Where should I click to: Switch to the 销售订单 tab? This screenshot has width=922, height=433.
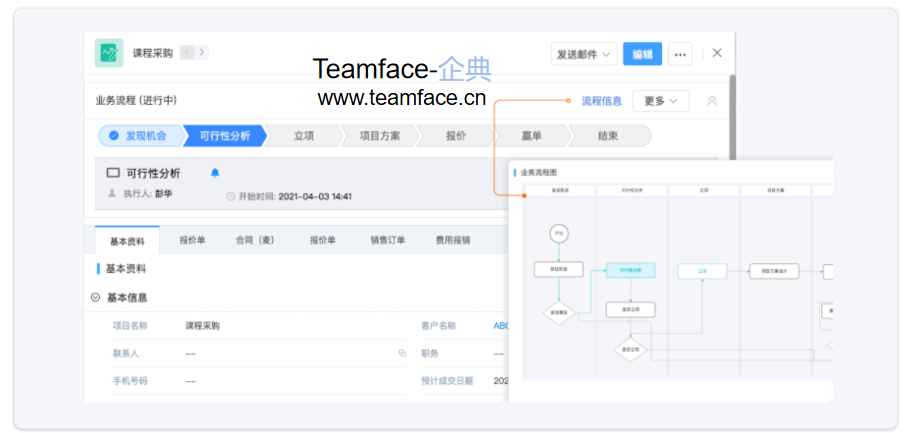tap(387, 240)
